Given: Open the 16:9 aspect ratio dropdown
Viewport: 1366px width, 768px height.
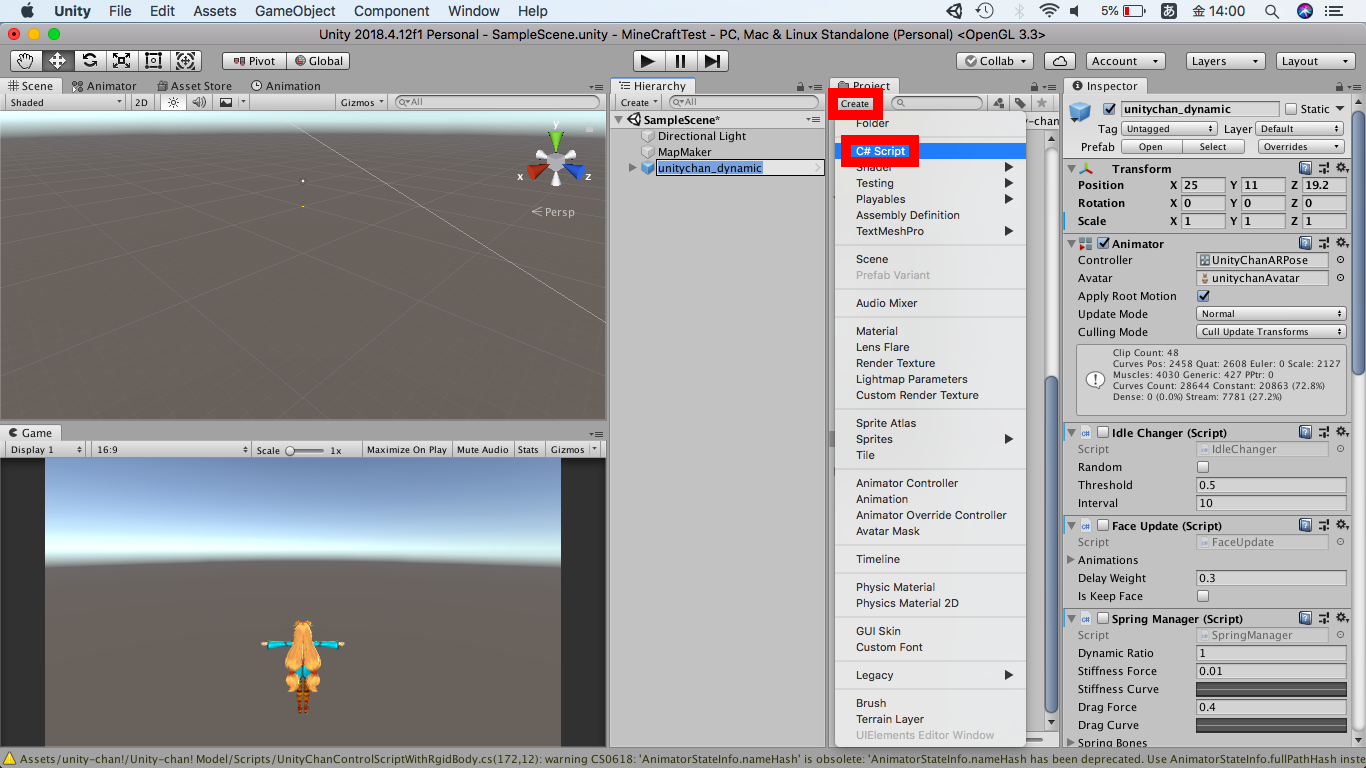Looking at the screenshot, I should [170, 450].
